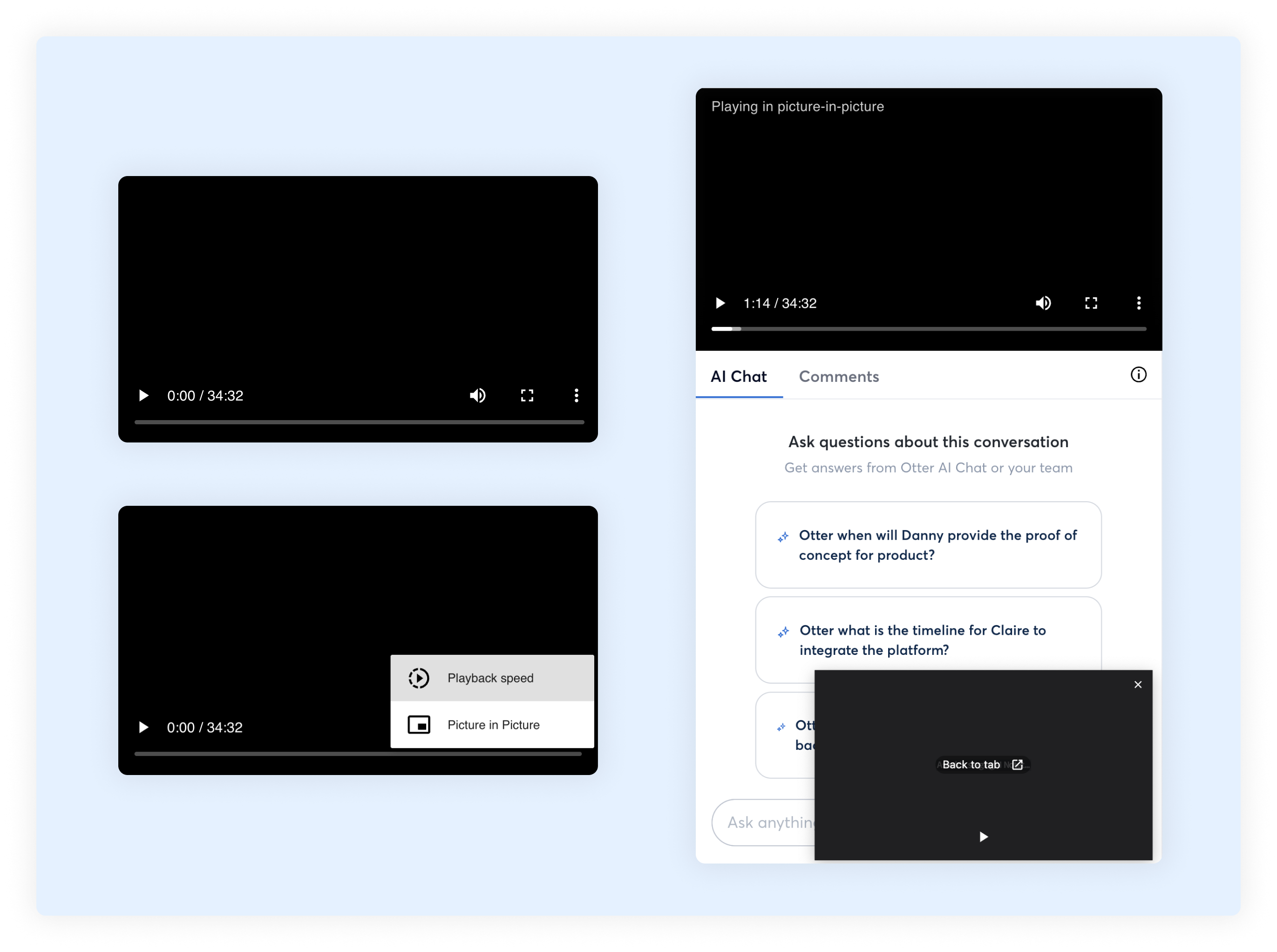Seek on the right panel player progress bar
1277x952 pixels.
929,328
